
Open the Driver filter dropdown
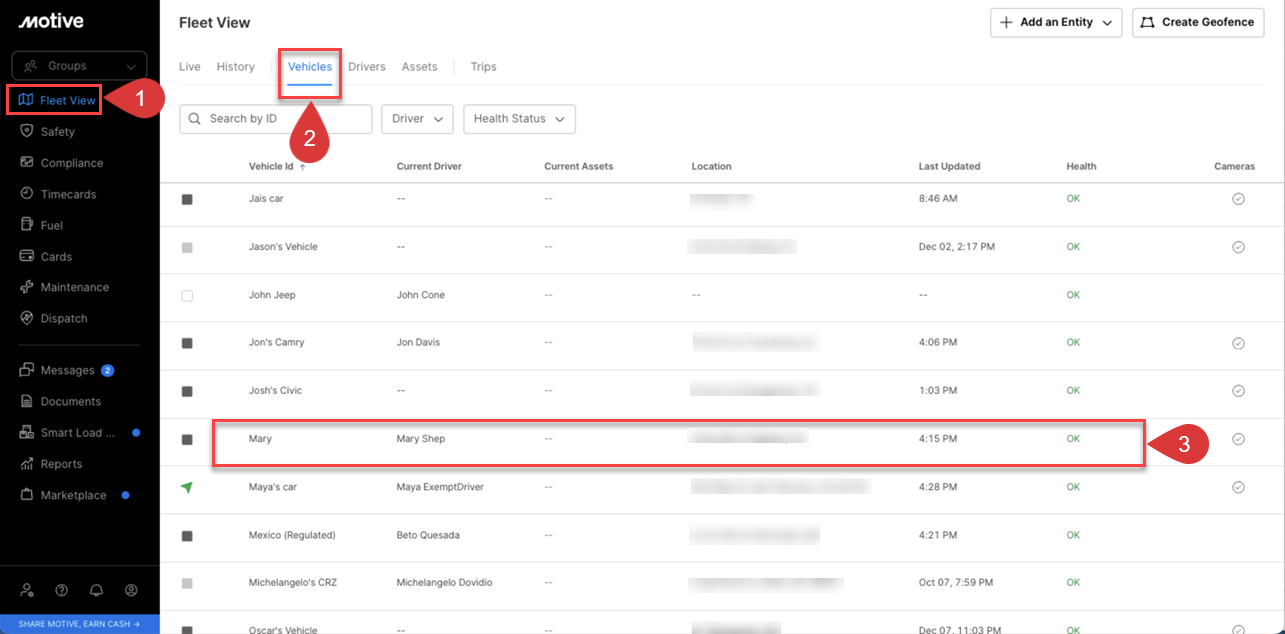pyautogui.click(x=417, y=119)
